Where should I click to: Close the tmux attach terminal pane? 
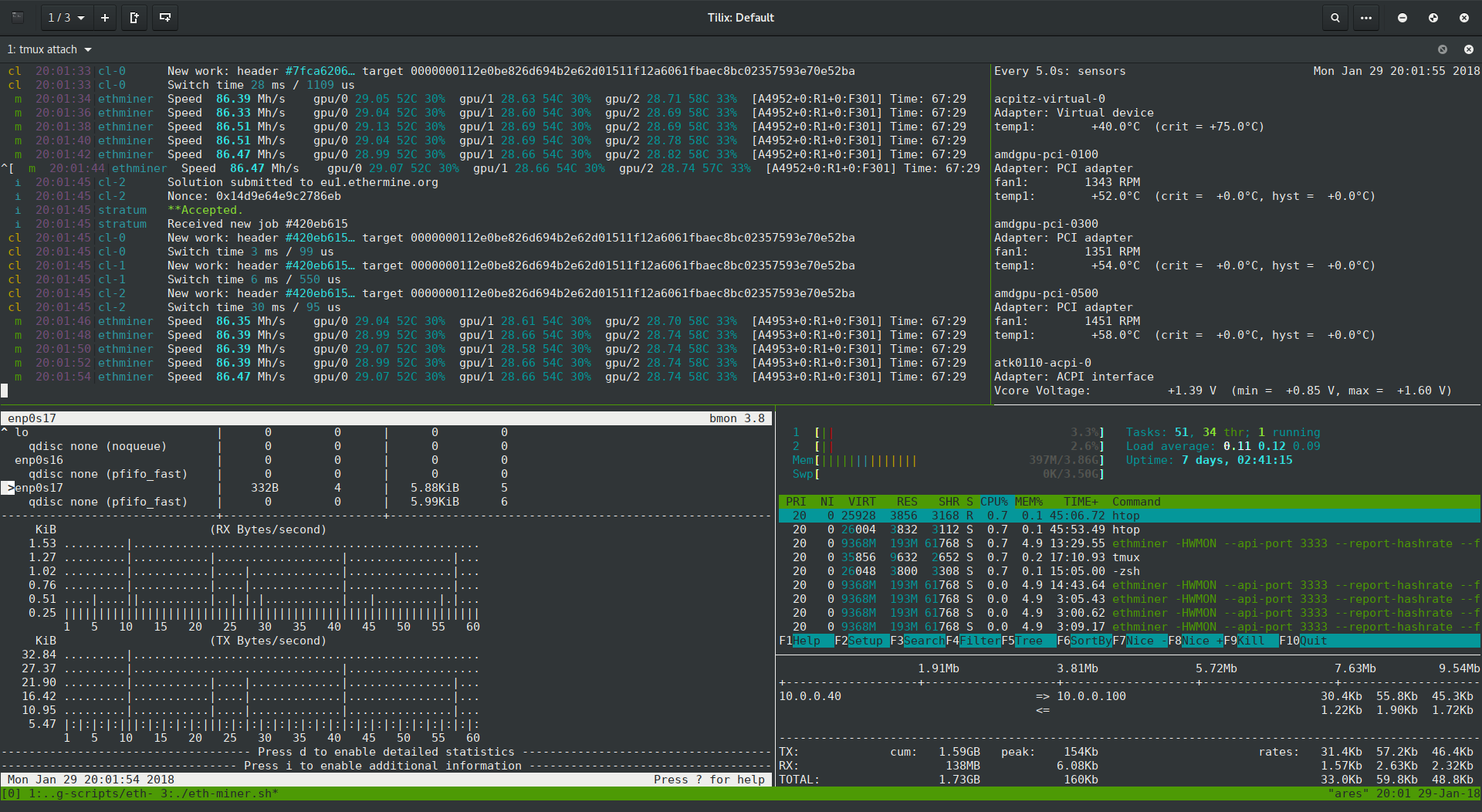coord(1468,49)
